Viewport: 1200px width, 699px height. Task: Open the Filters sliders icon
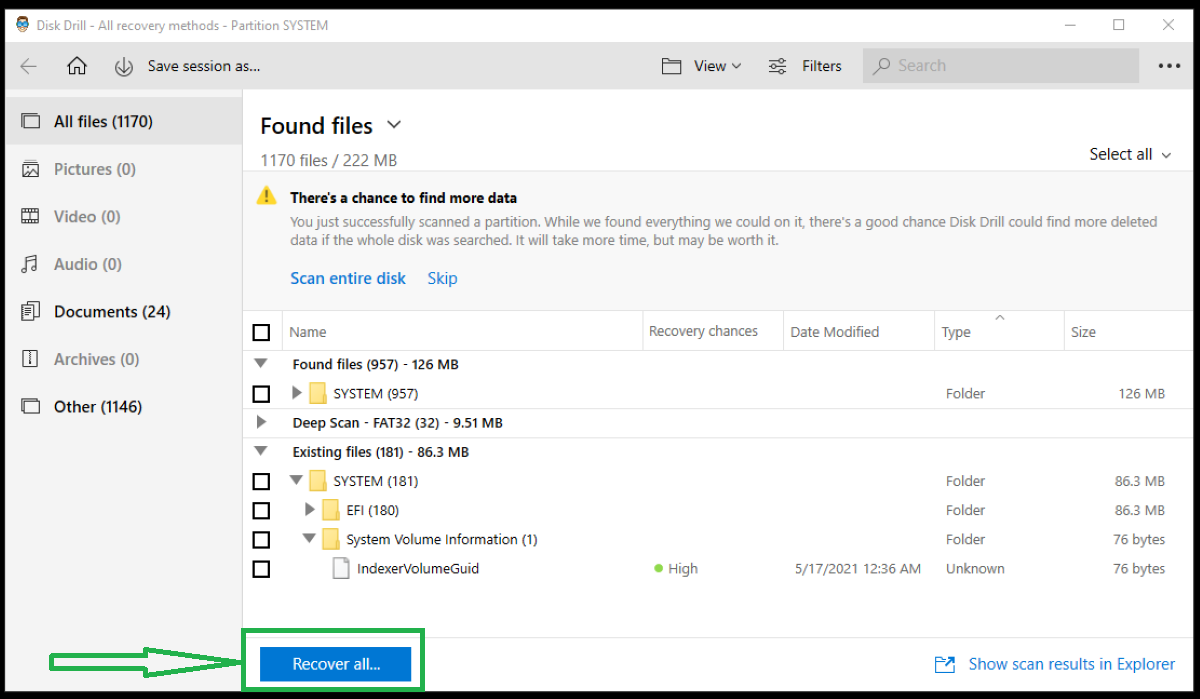point(777,66)
